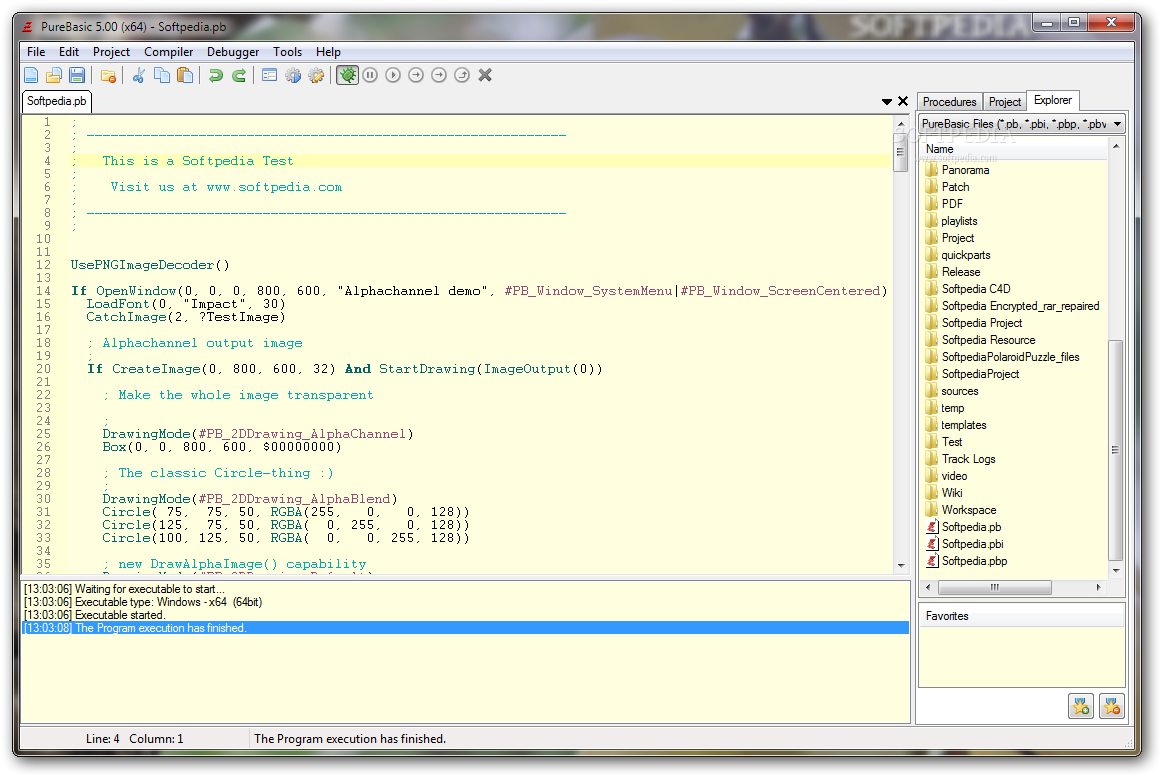Add a favorite with the star-plus button

point(1081,707)
